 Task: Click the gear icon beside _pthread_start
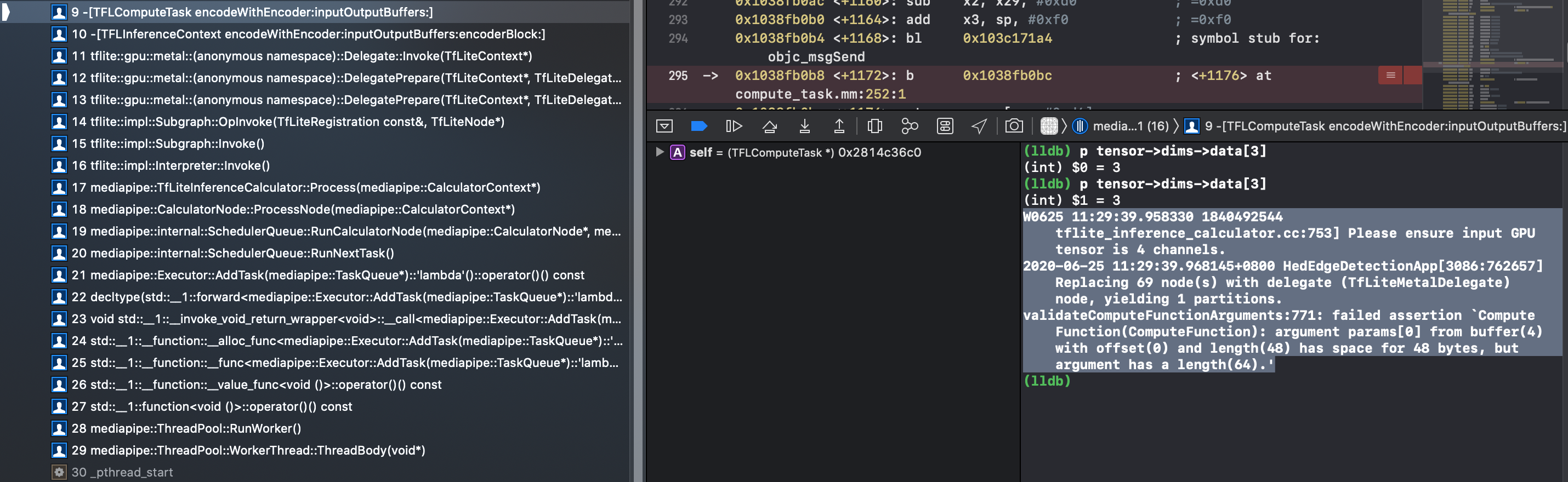[x=59, y=472]
